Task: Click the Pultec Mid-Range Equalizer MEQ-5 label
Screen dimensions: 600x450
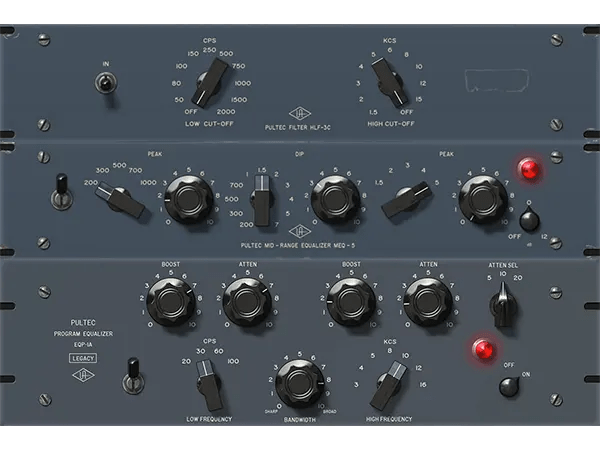Action: coord(298,245)
